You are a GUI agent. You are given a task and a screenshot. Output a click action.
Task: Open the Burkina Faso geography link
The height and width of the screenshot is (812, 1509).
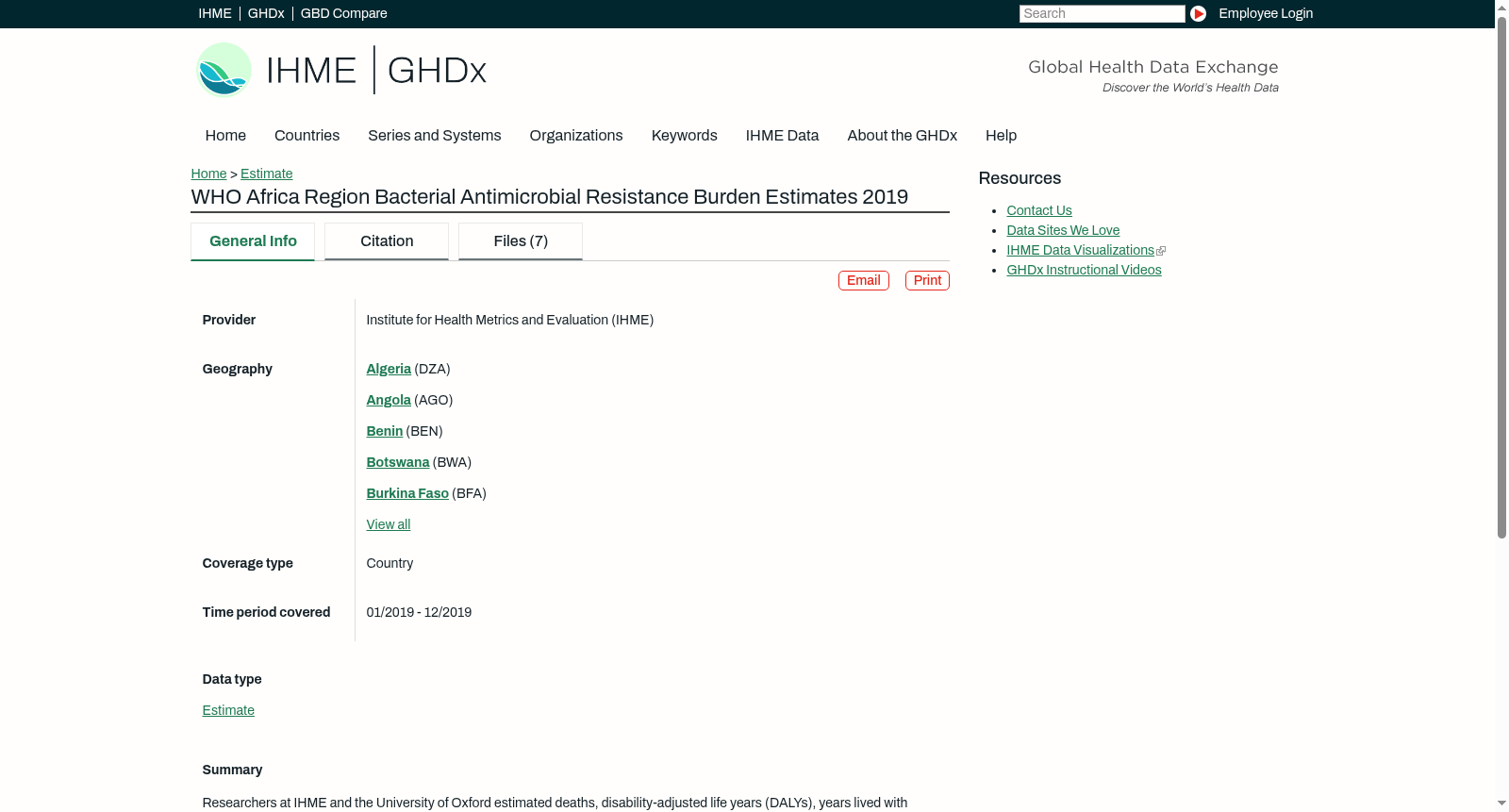pyautogui.click(x=407, y=493)
